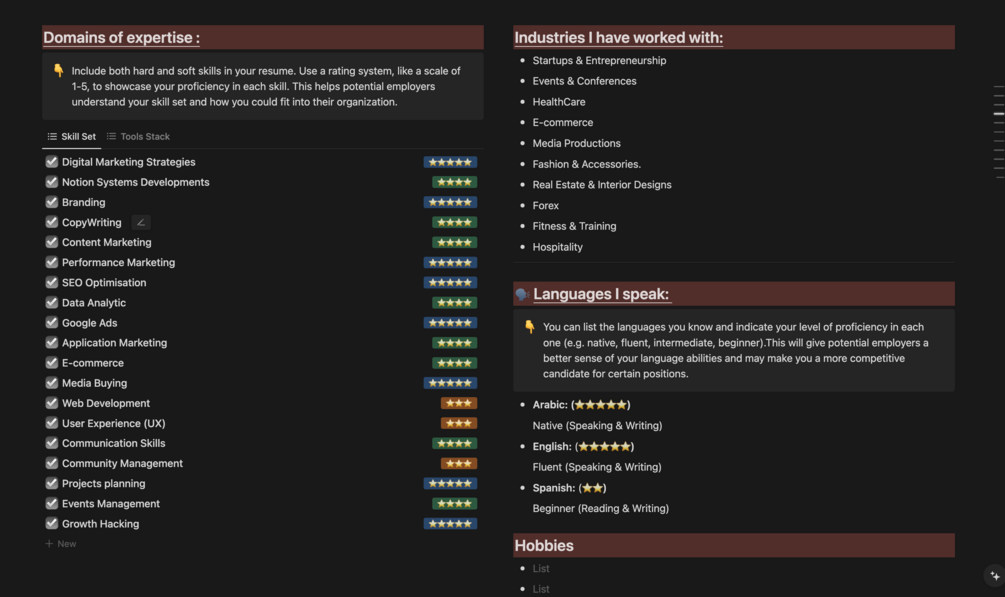Viewport: 1005px width, 597px height.
Task: Click the pointing-hand emoji in languages callout
Action: pyautogui.click(x=529, y=327)
